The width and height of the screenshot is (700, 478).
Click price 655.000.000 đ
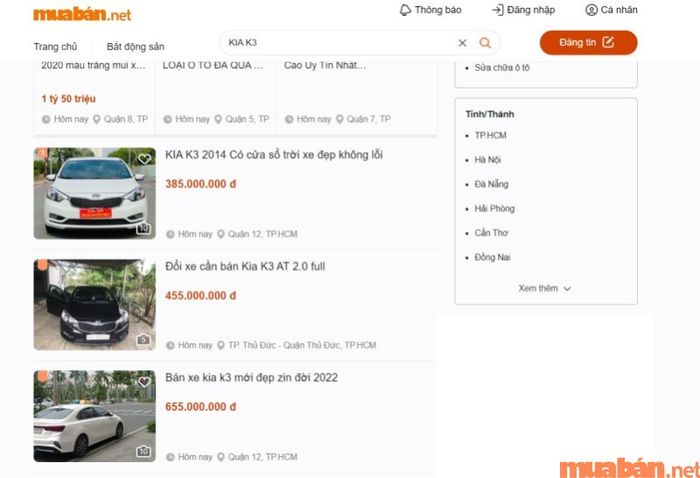click(200, 407)
